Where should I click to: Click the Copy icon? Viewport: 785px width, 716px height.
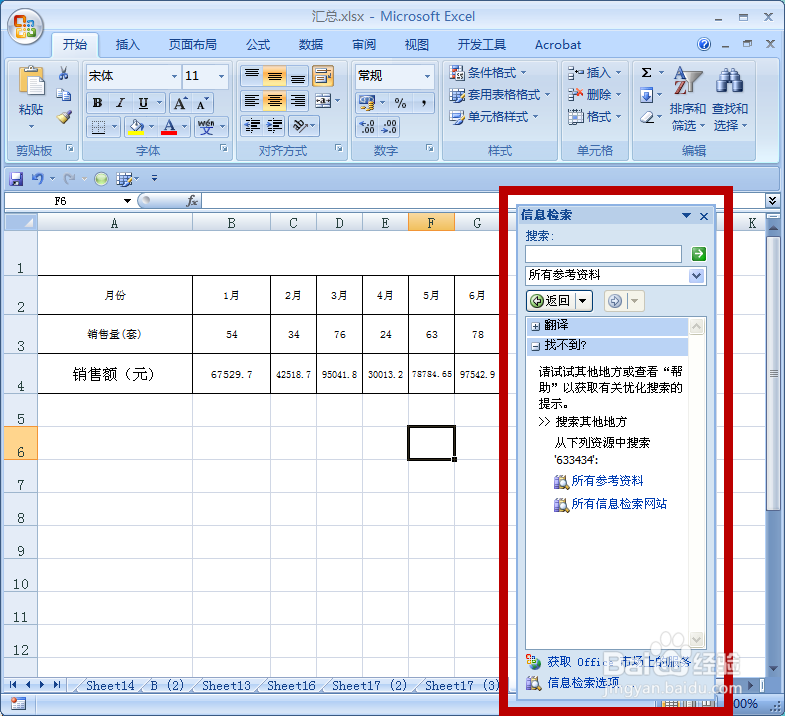[64, 95]
